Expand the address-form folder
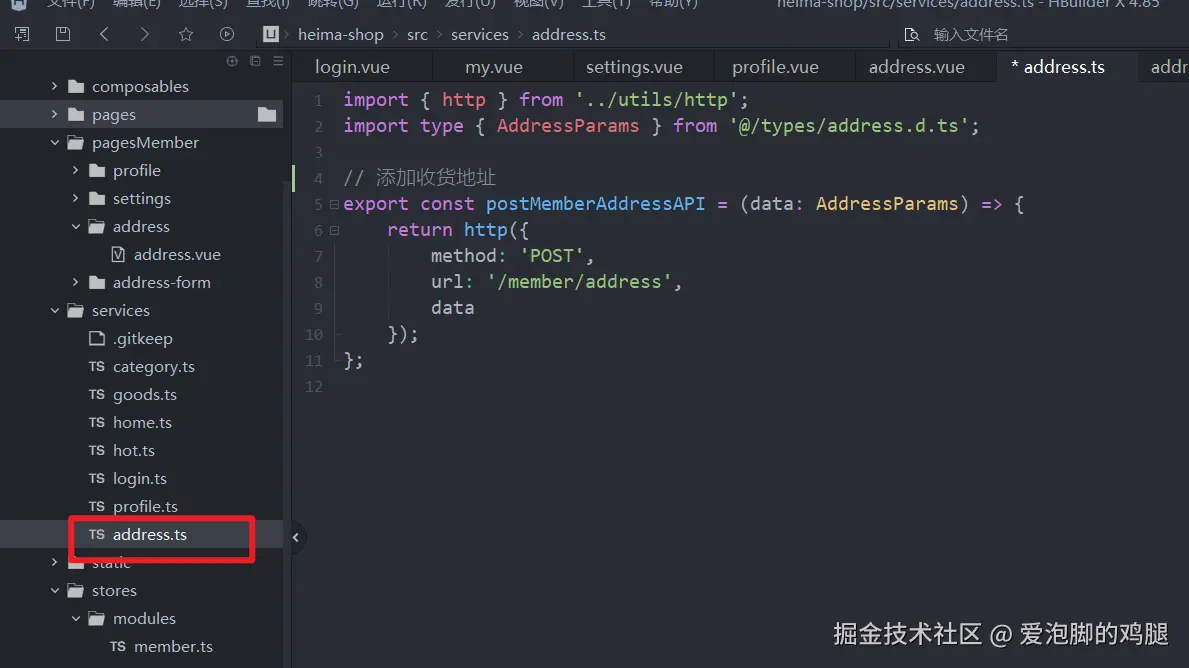Viewport: 1189px width, 668px height. coord(76,282)
